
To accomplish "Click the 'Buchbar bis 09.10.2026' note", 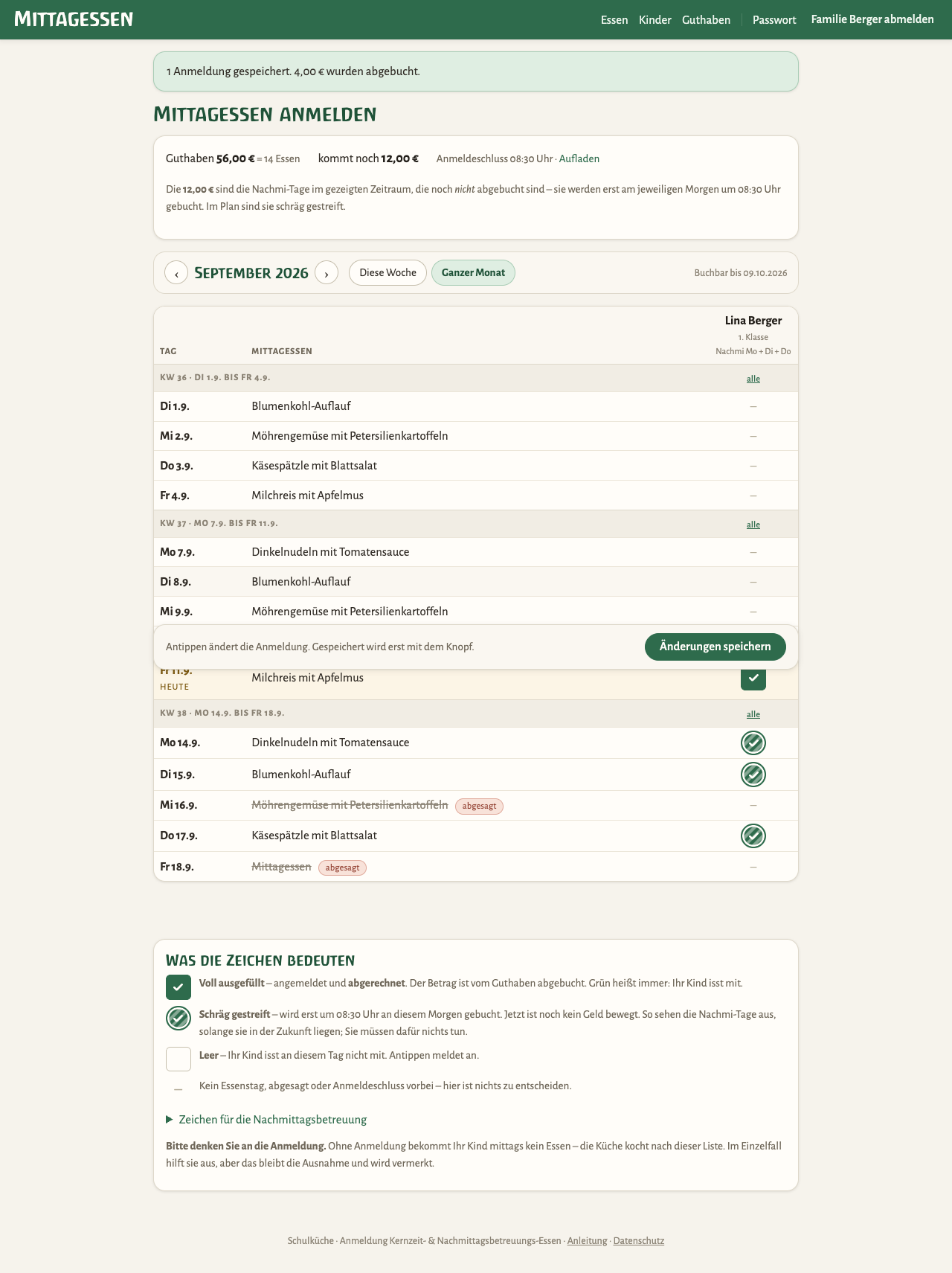I will tap(741, 273).
